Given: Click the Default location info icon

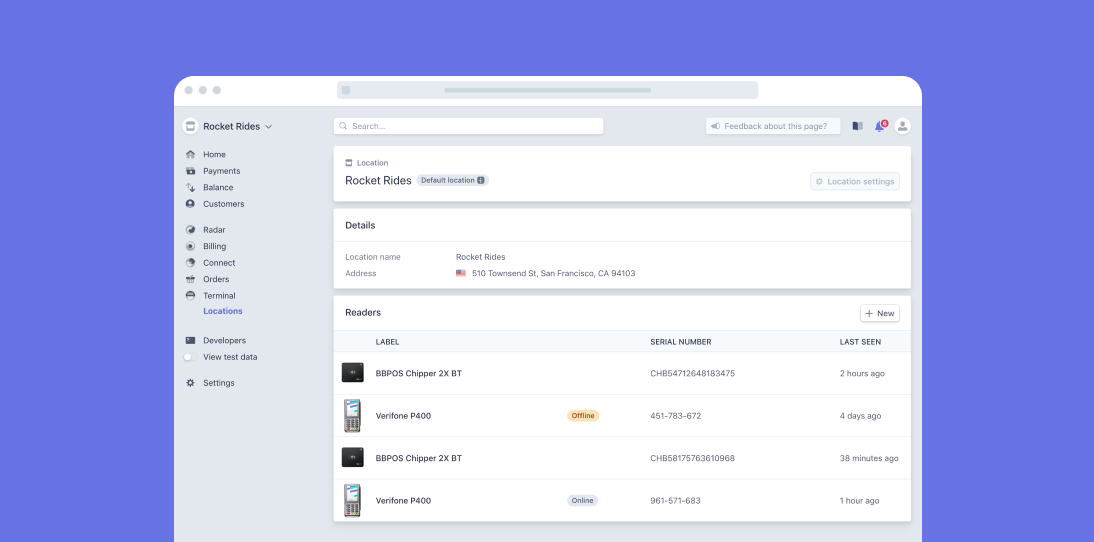Looking at the screenshot, I should pyautogui.click(x=481, y=181).
